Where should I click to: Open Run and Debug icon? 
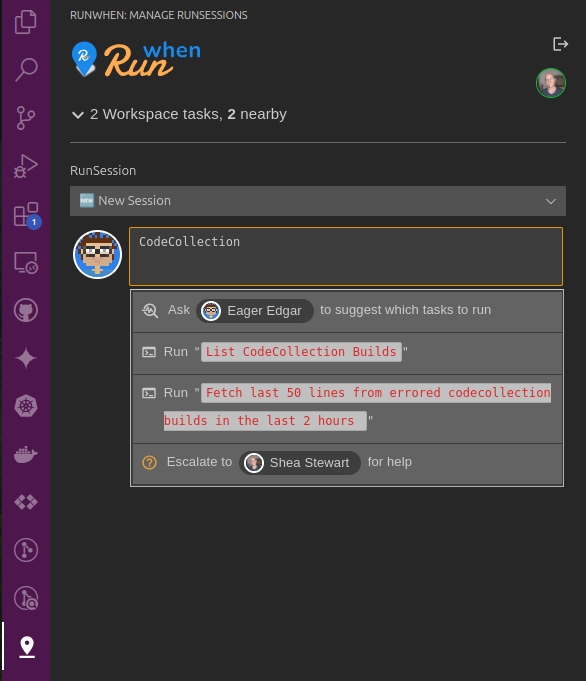(x=26, y=166)
